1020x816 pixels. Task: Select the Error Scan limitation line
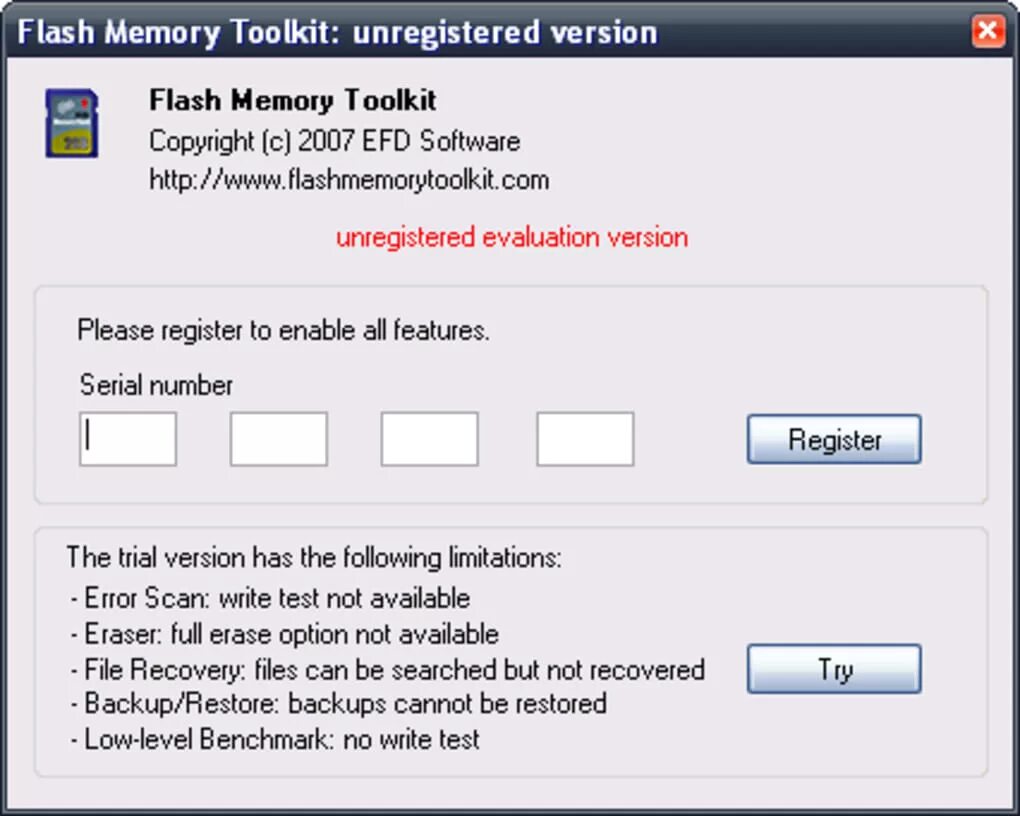coord(270,598)
